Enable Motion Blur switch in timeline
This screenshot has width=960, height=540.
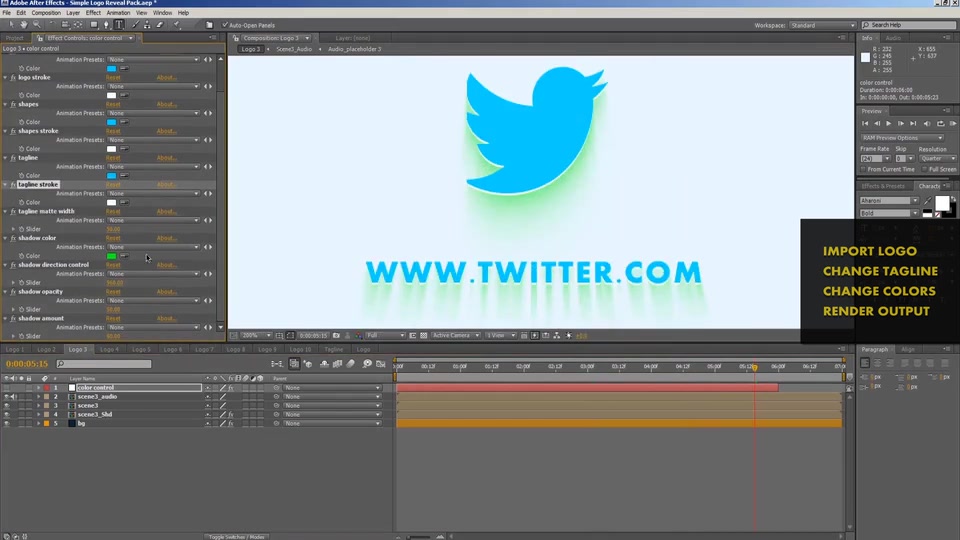pos(351,364)
